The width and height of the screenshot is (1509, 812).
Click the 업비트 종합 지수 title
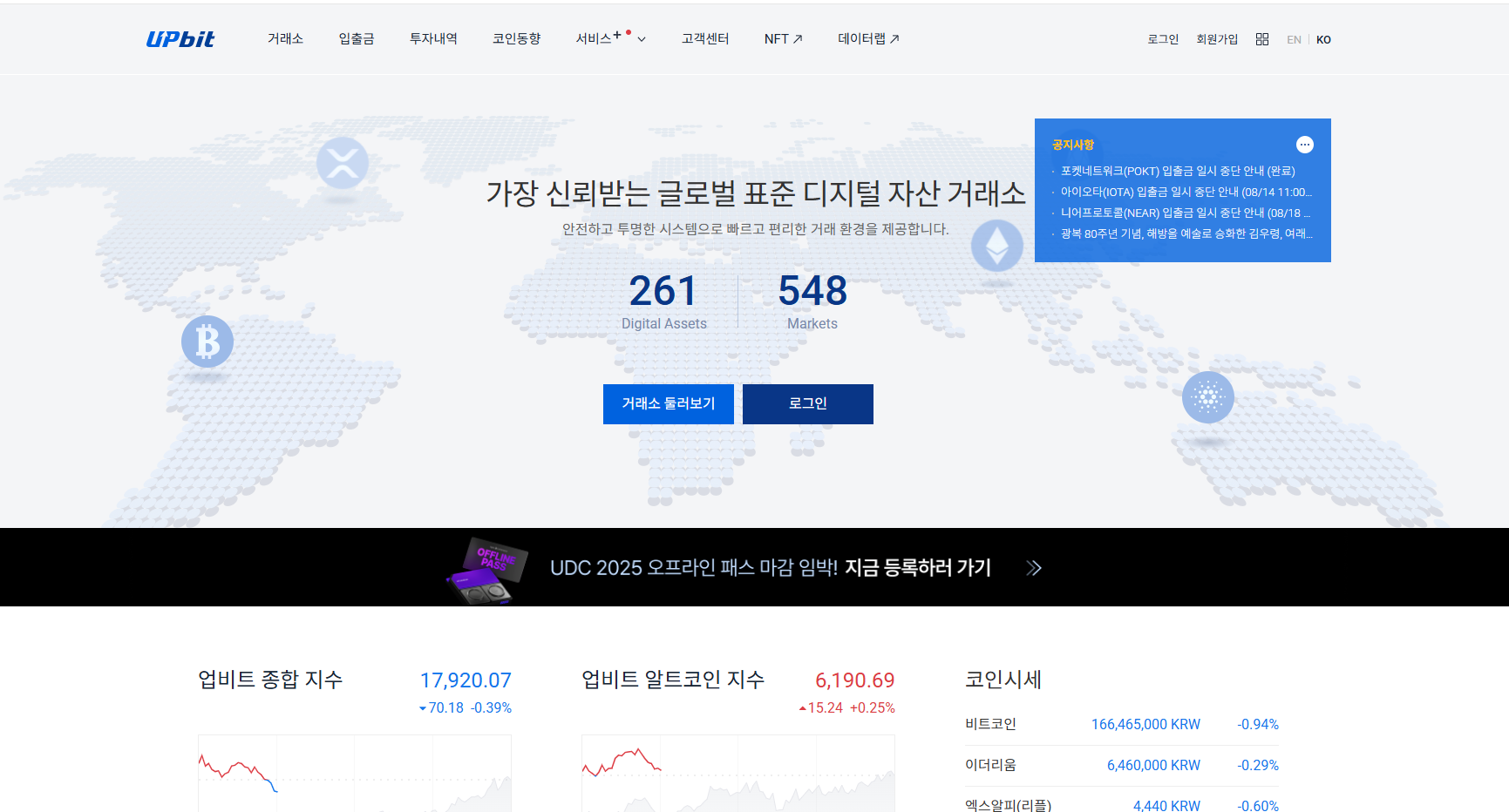point(270,680)
